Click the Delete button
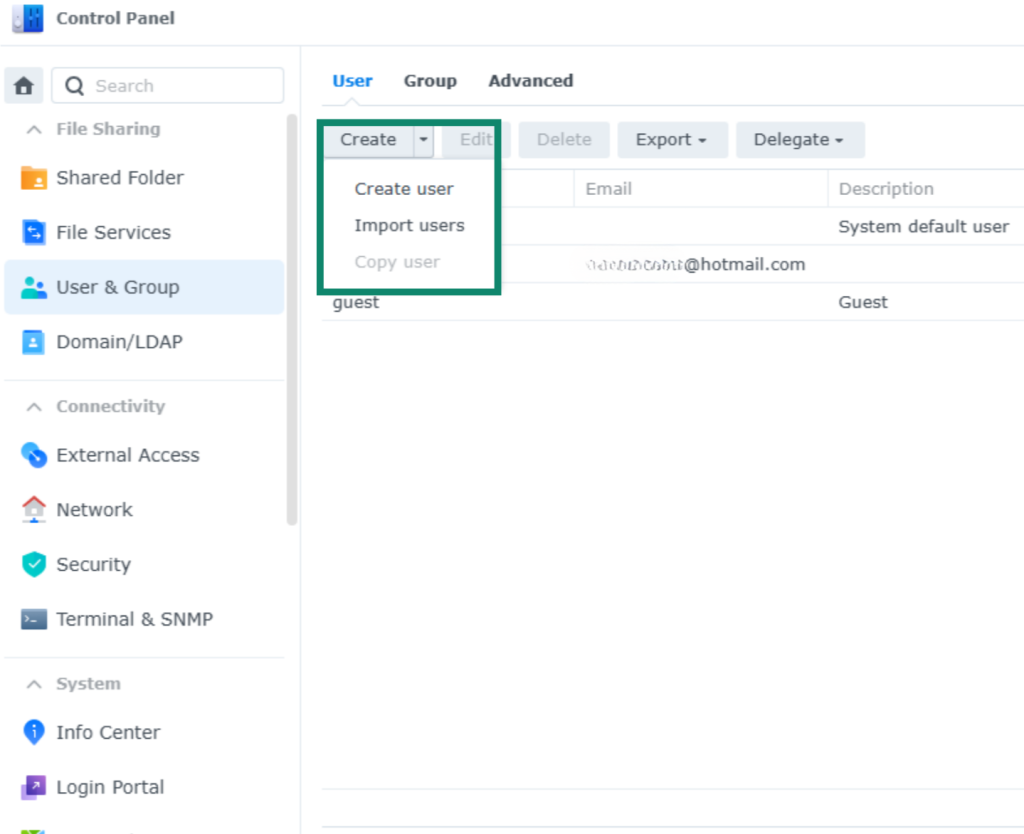The image size is (1024, 834). tap(564, 140)
